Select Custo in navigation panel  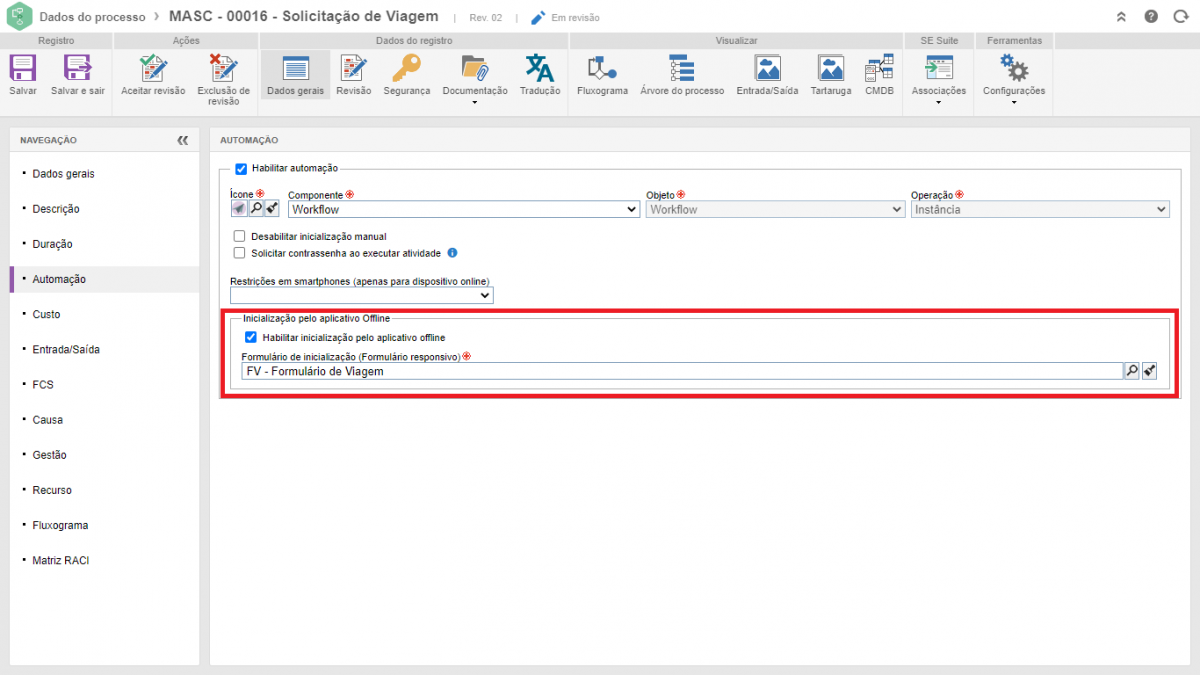[46, 314]
